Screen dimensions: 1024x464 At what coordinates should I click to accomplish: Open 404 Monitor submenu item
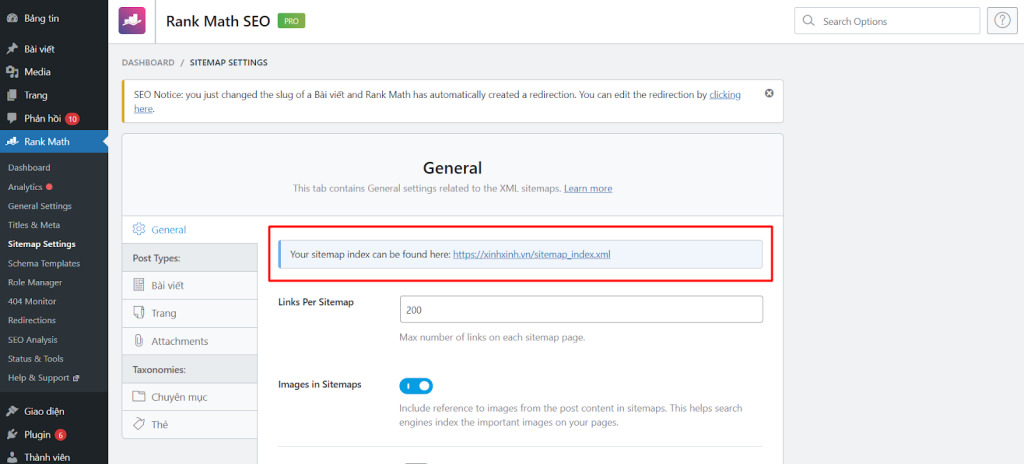click(32, 301)
